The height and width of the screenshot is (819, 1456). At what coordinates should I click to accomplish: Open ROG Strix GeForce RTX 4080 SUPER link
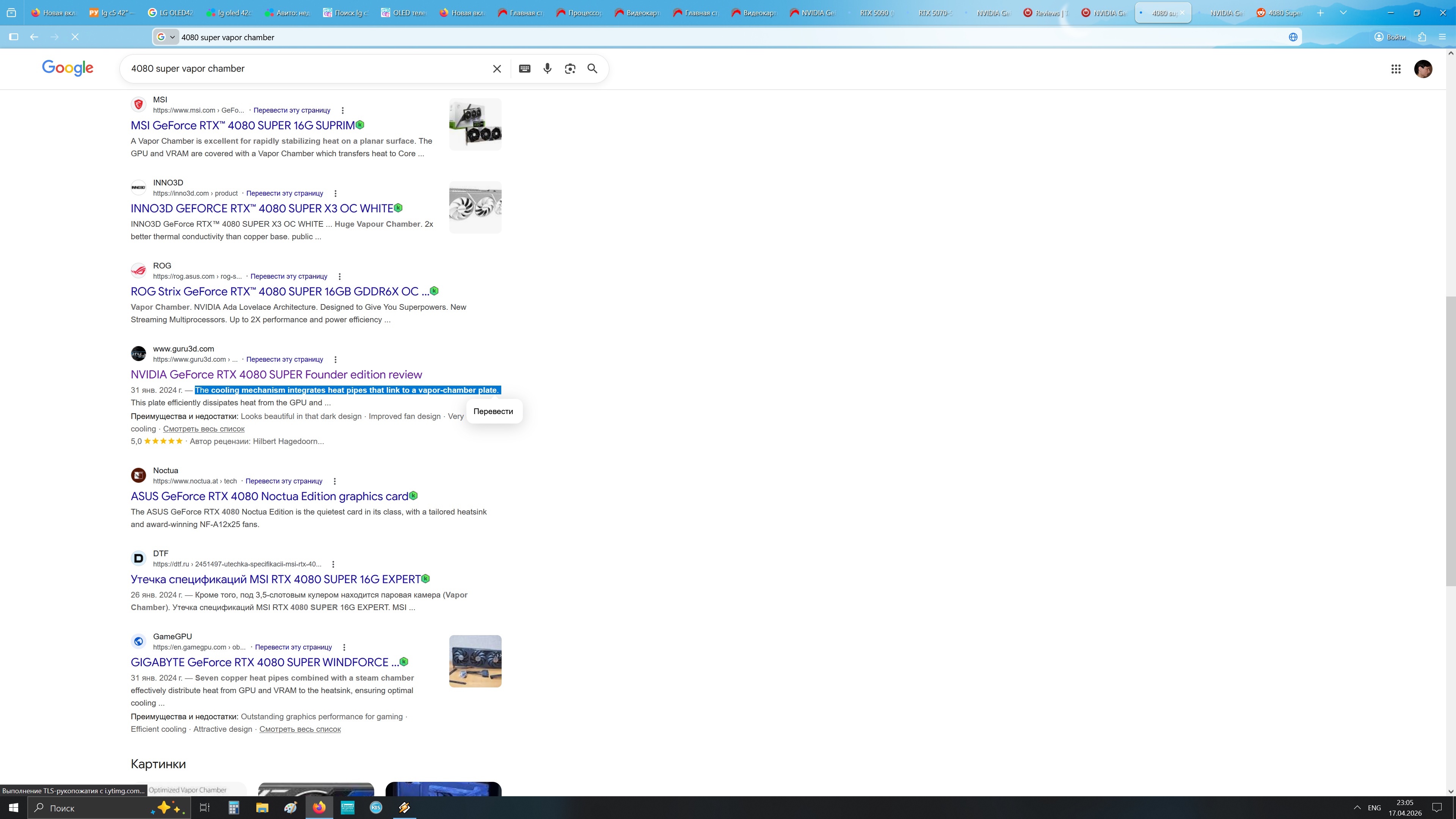tap(280, 292)
